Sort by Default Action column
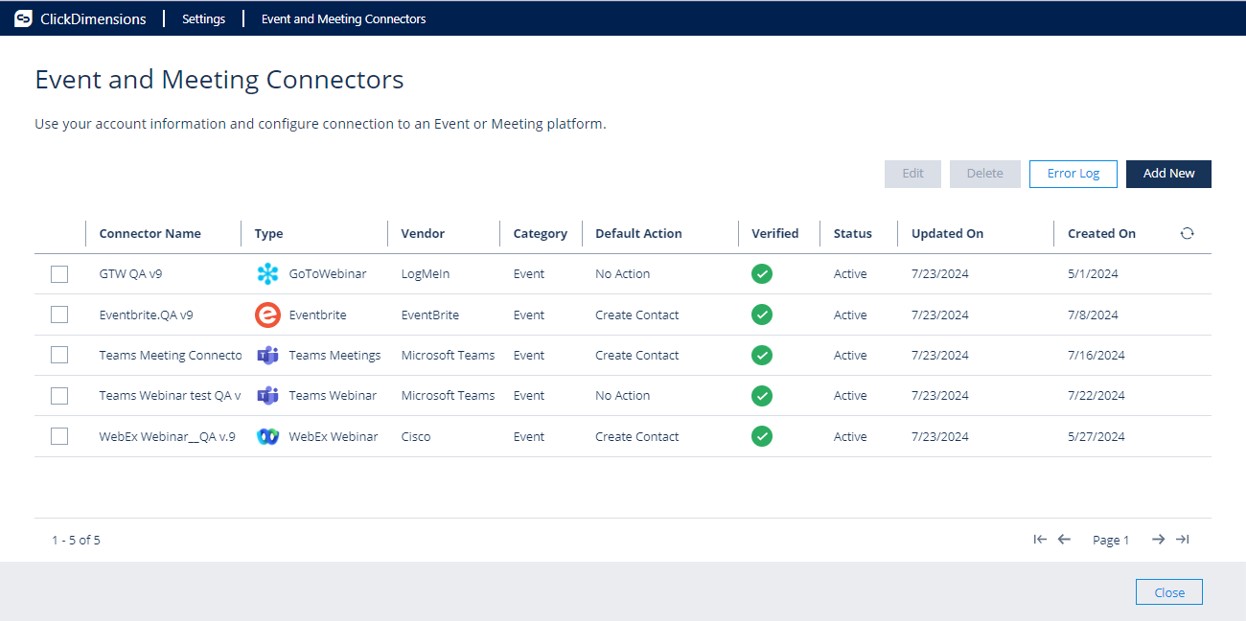This screenshot has height=621, width=1246. point(638,234)
